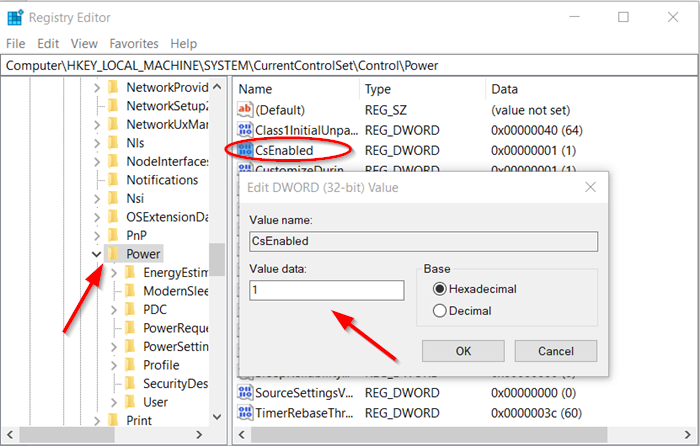Viewport: 700px width, 446px height.
Task: Close the Edit DWORD dialog with X
Action: (x=590, y=187)
